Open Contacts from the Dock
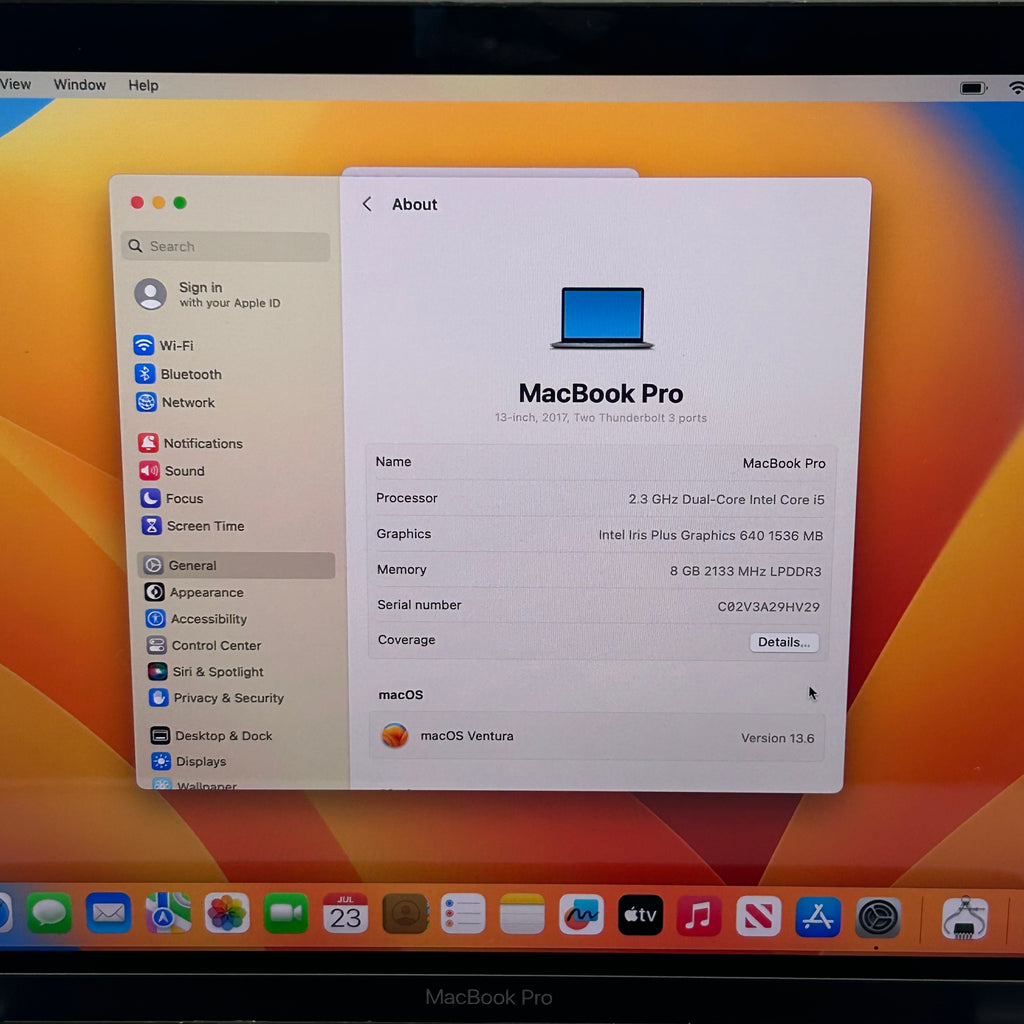 pos(405,914)
